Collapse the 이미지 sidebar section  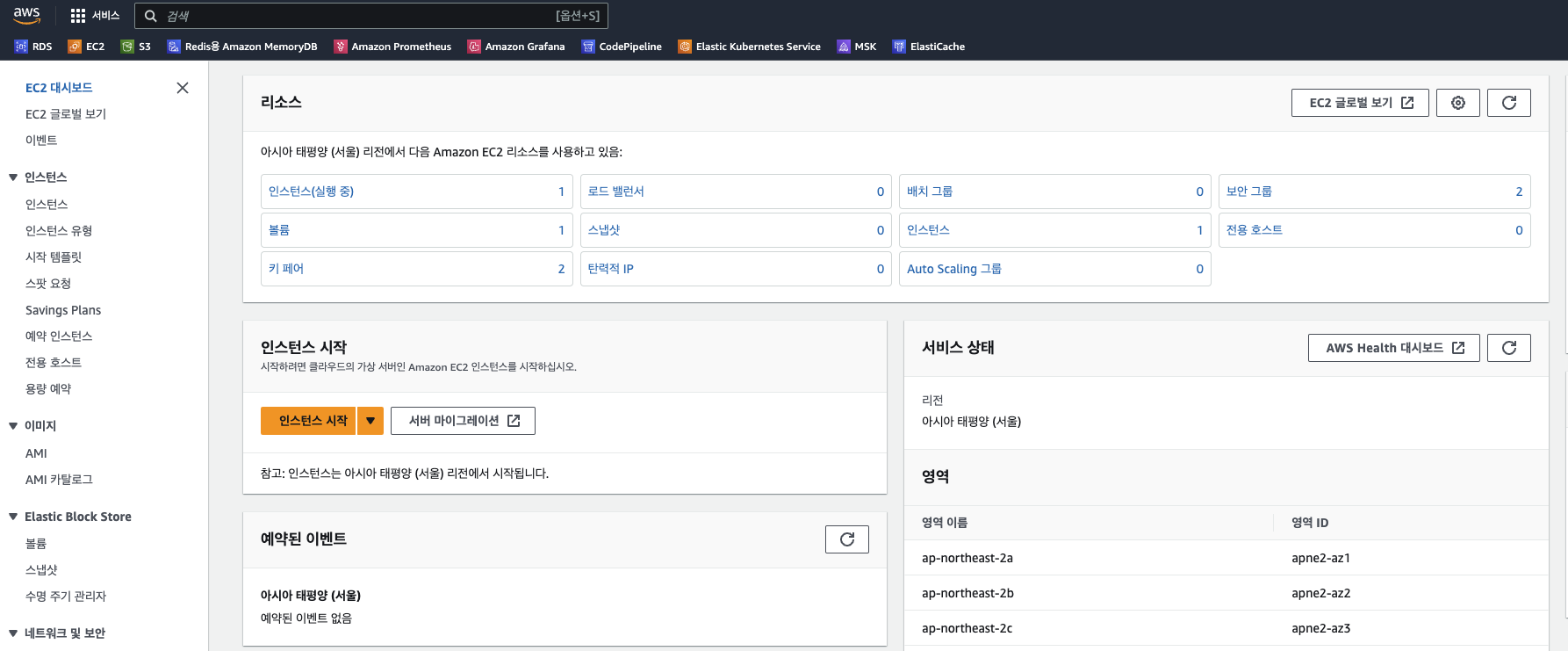point(13,426)
